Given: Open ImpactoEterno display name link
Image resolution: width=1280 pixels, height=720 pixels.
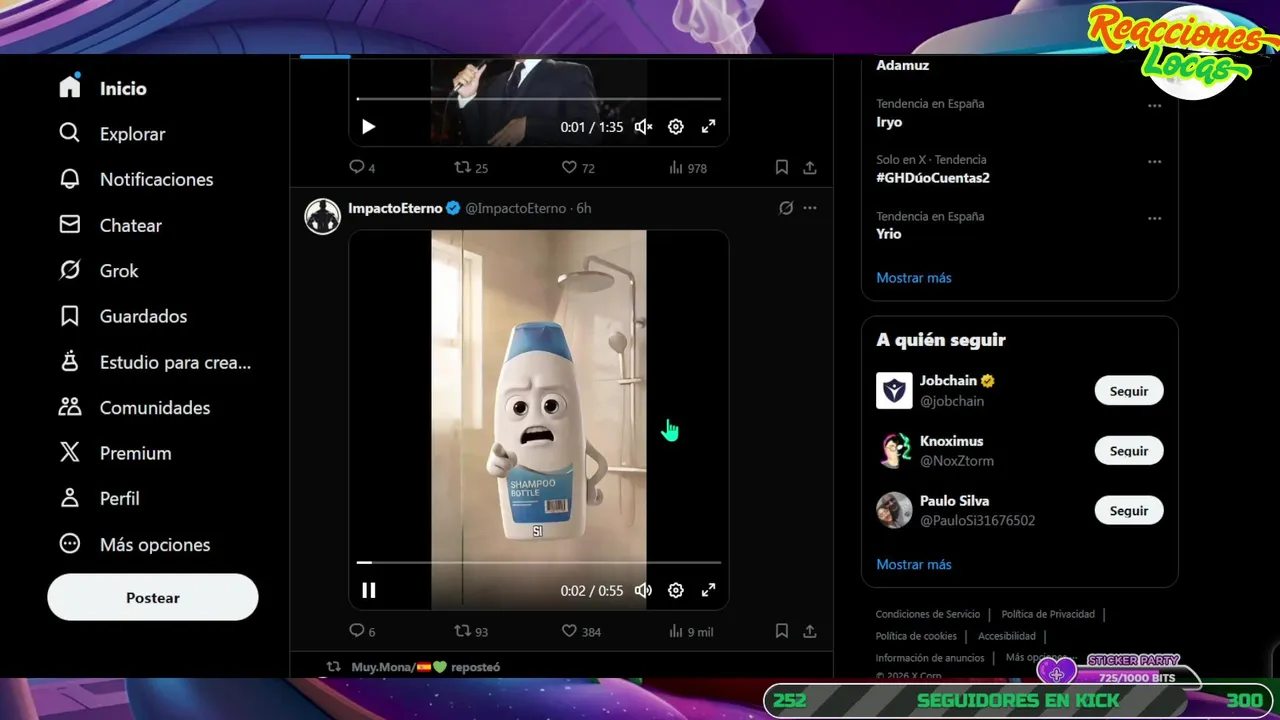Looking at the screenshot, I should [x=395, y=208].
